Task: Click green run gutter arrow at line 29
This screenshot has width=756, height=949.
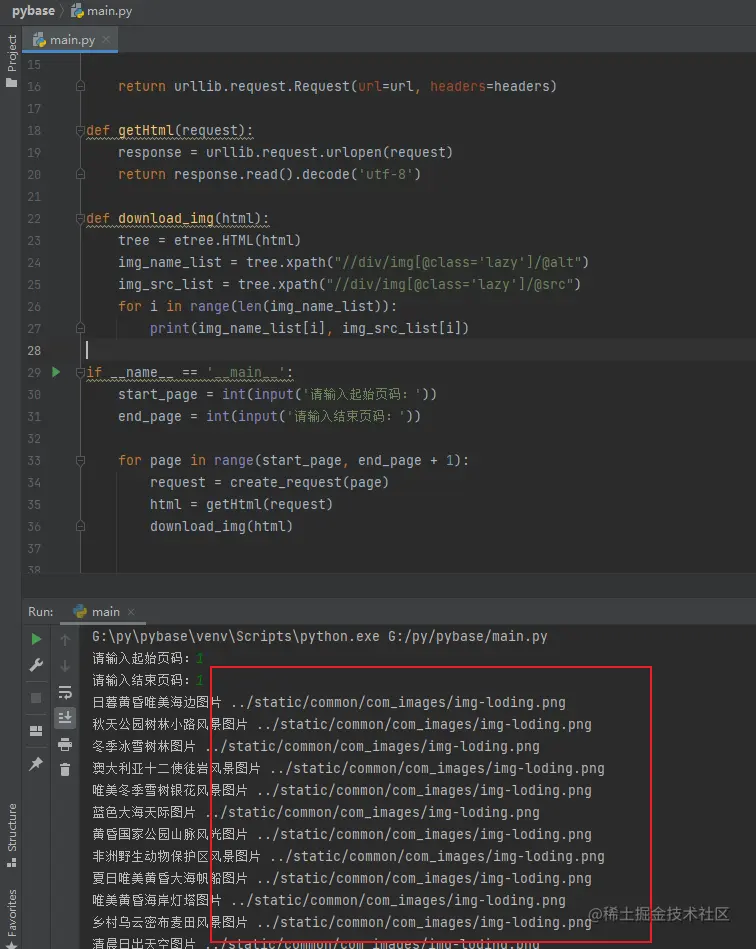Action: 56,372
